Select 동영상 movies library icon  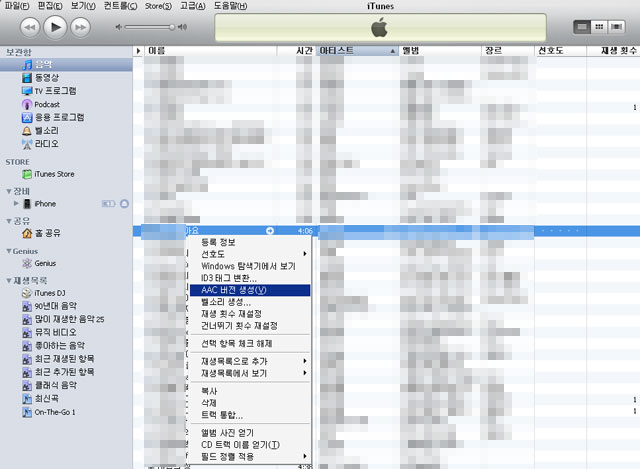pyautogui.click(x=27, y=78)
